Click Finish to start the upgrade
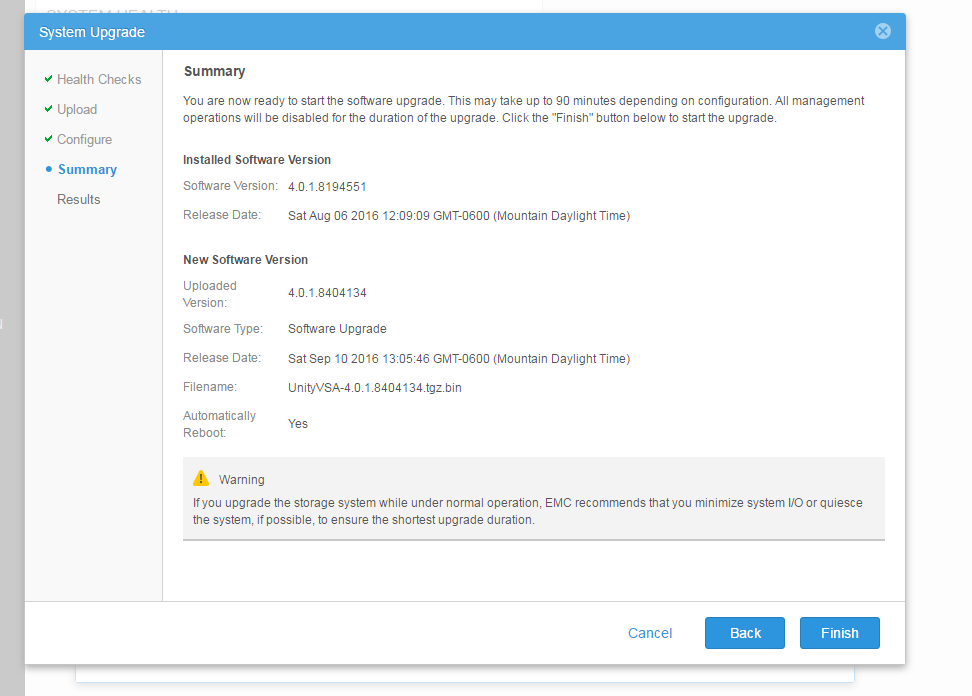The height and width of the screenshot is (696, 972). tap(839, 633)
